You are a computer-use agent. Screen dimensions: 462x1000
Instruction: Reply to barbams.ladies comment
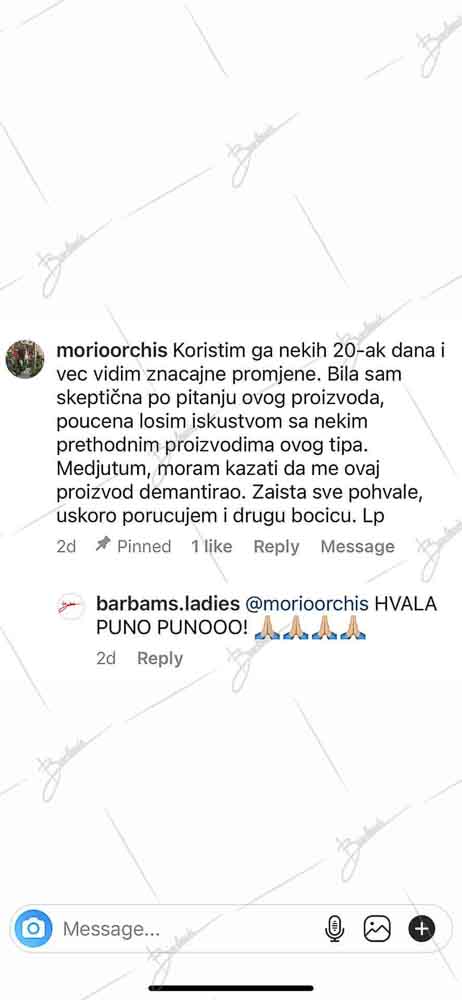click(x=160, y=658)
